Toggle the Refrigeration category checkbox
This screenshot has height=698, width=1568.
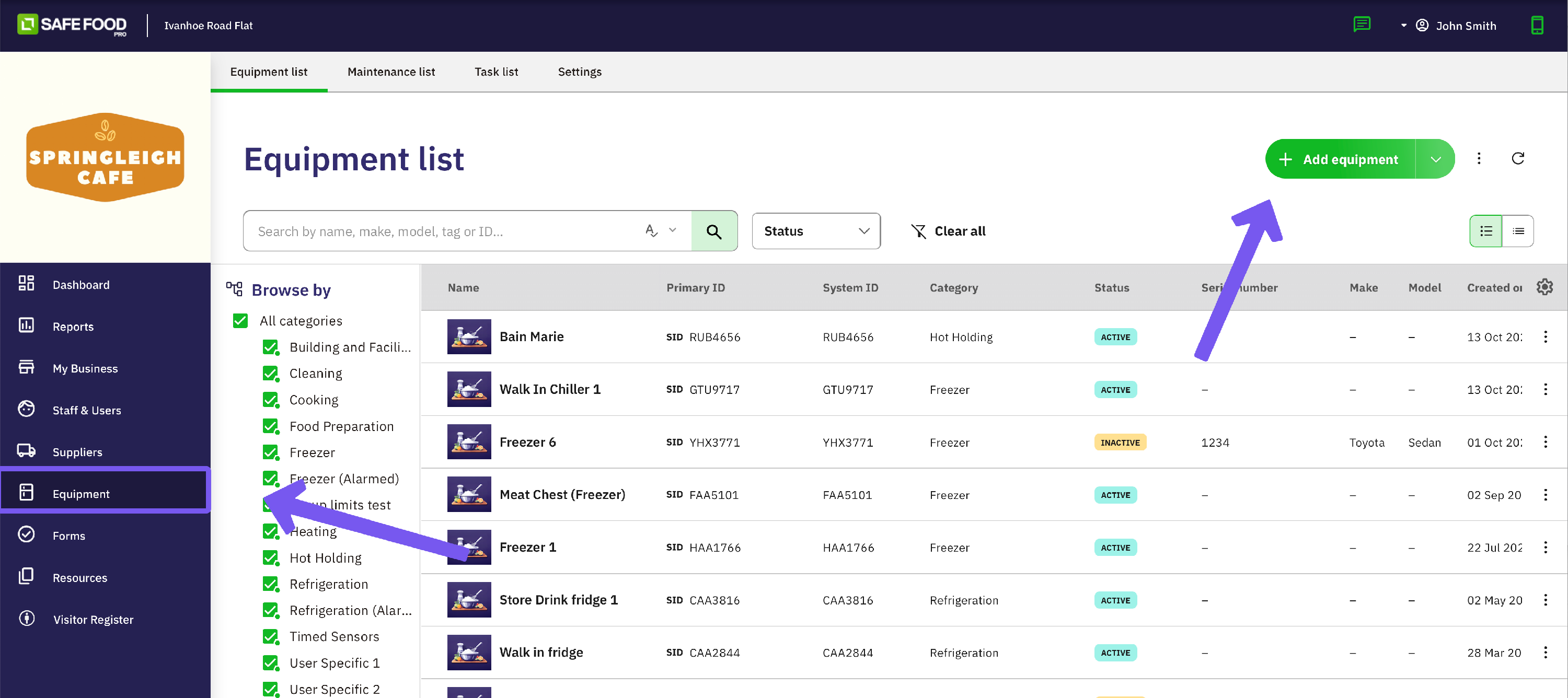270,584
